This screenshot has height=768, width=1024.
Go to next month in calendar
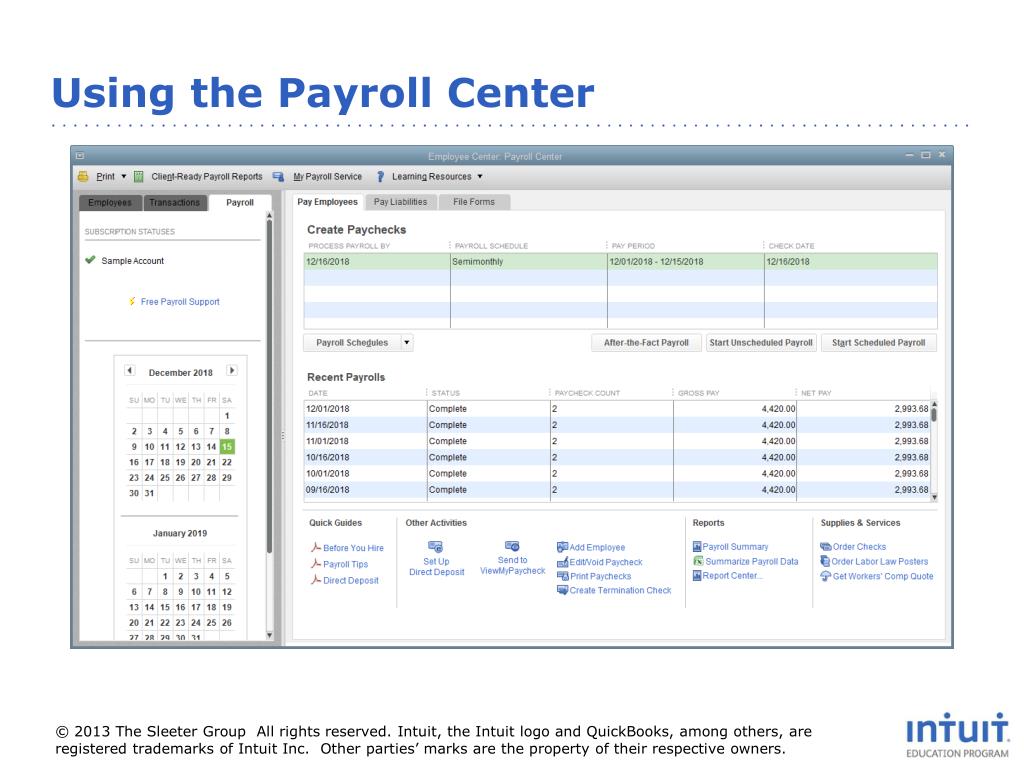231,370
